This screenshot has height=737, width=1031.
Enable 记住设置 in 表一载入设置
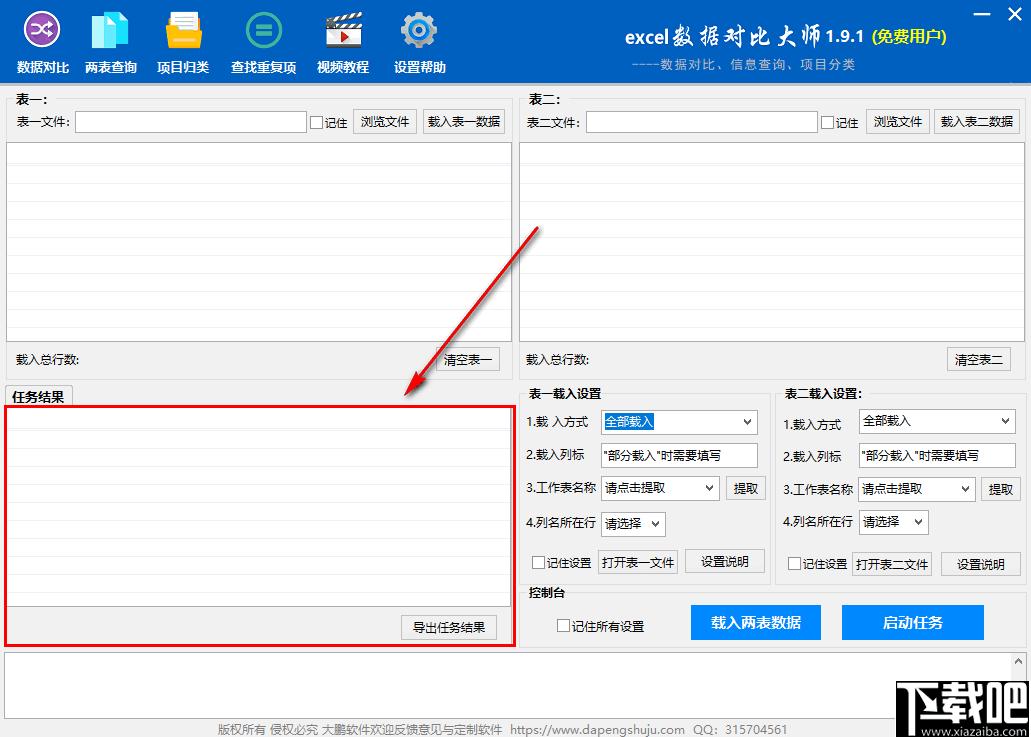point(538,563)
